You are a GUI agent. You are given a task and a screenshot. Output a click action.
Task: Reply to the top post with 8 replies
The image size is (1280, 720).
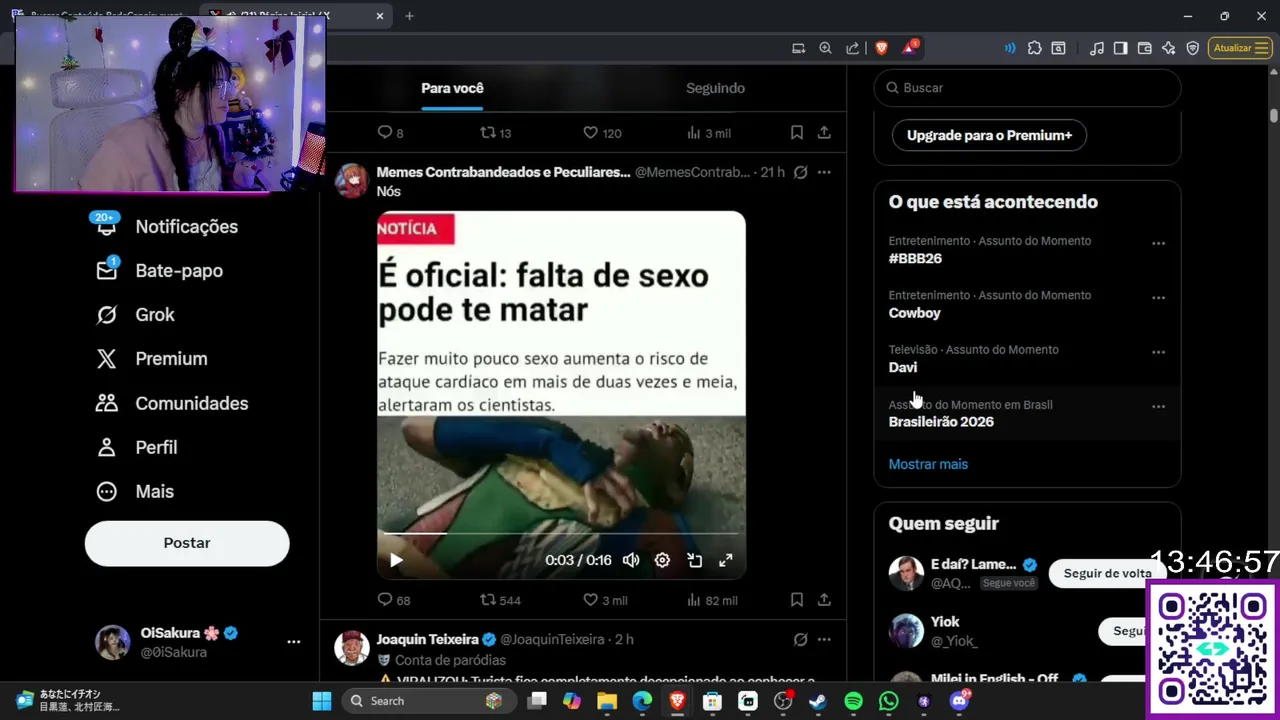tap(390, 133)
